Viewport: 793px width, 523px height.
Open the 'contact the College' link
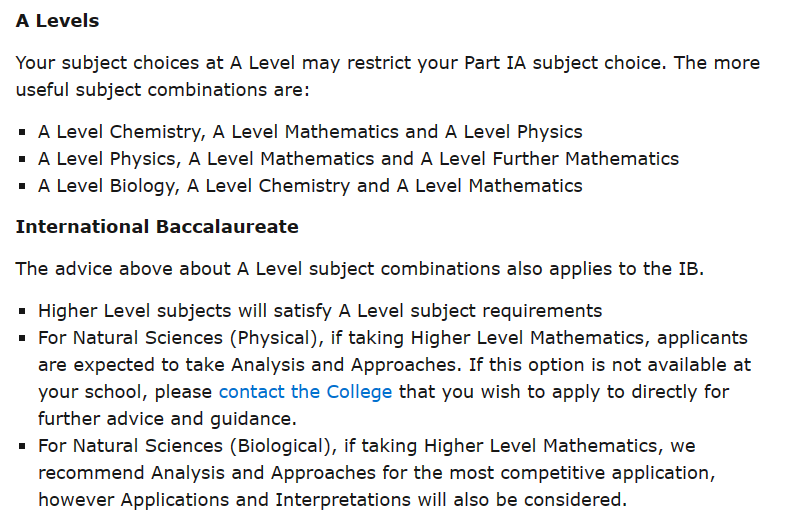(x=305, y=391)
